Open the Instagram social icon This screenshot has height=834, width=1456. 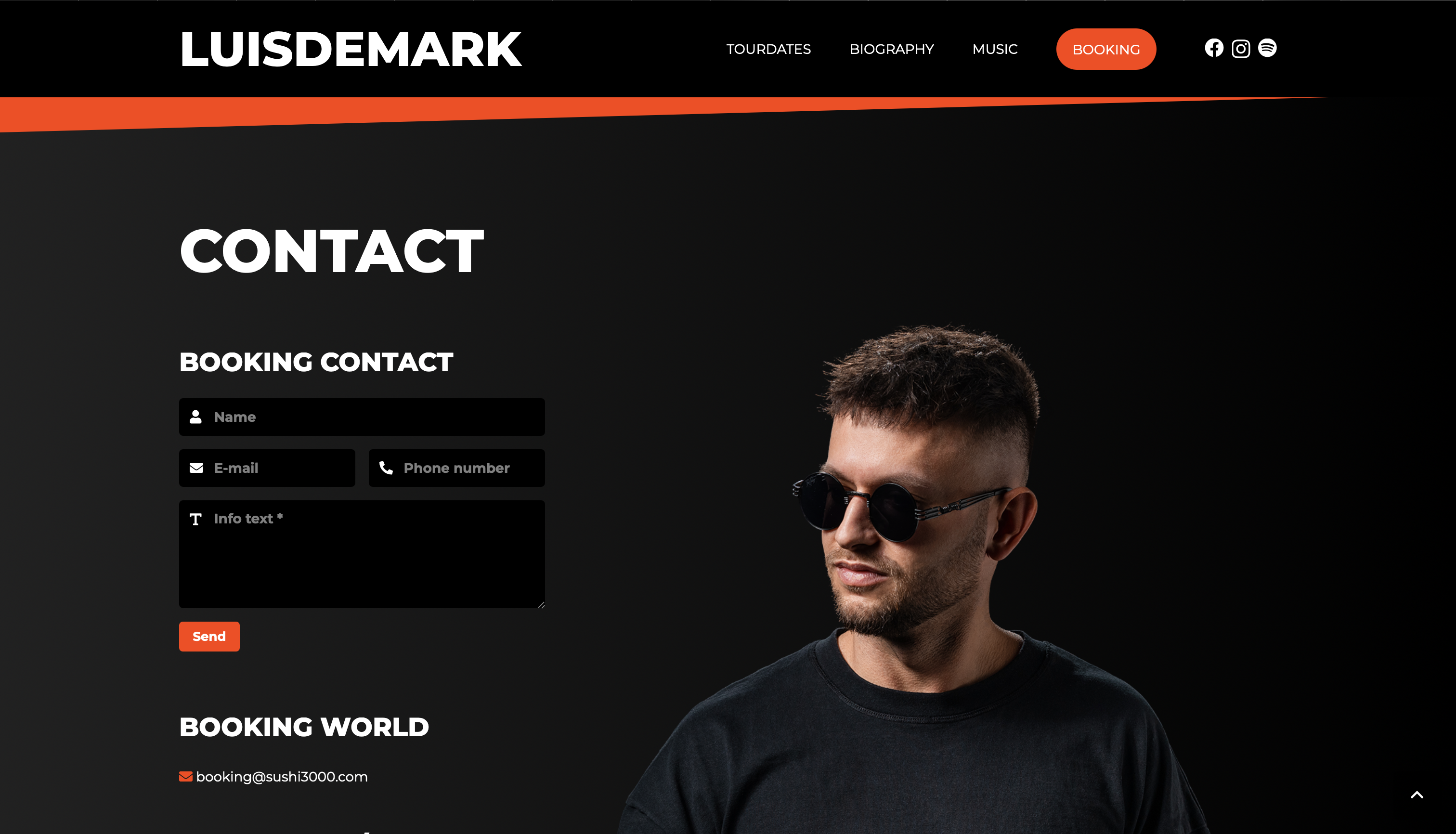click(1241, 49)
